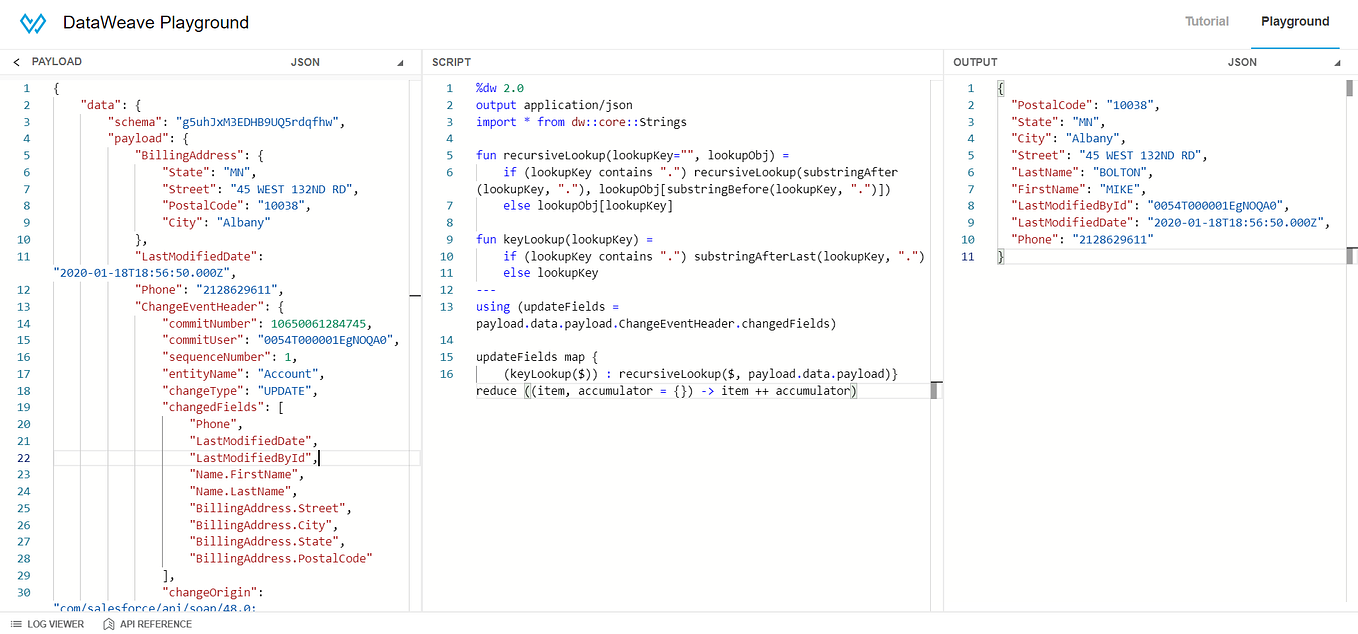This screenshot has height=634, width=1358.
Task: Select the Playground tab
Action: click(x=1295, y=21)
